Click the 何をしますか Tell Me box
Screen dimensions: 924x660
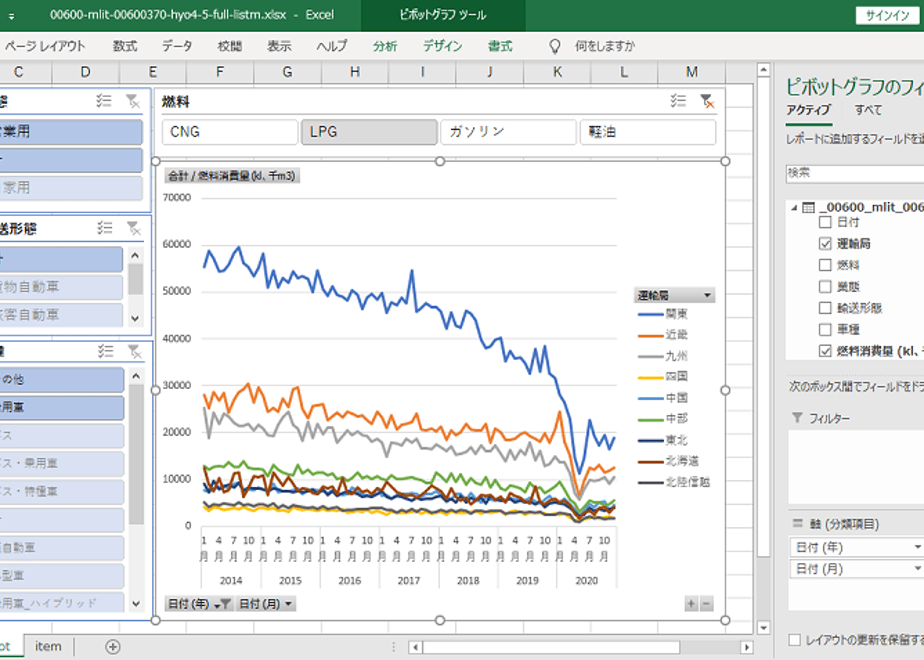pos(605,46)
